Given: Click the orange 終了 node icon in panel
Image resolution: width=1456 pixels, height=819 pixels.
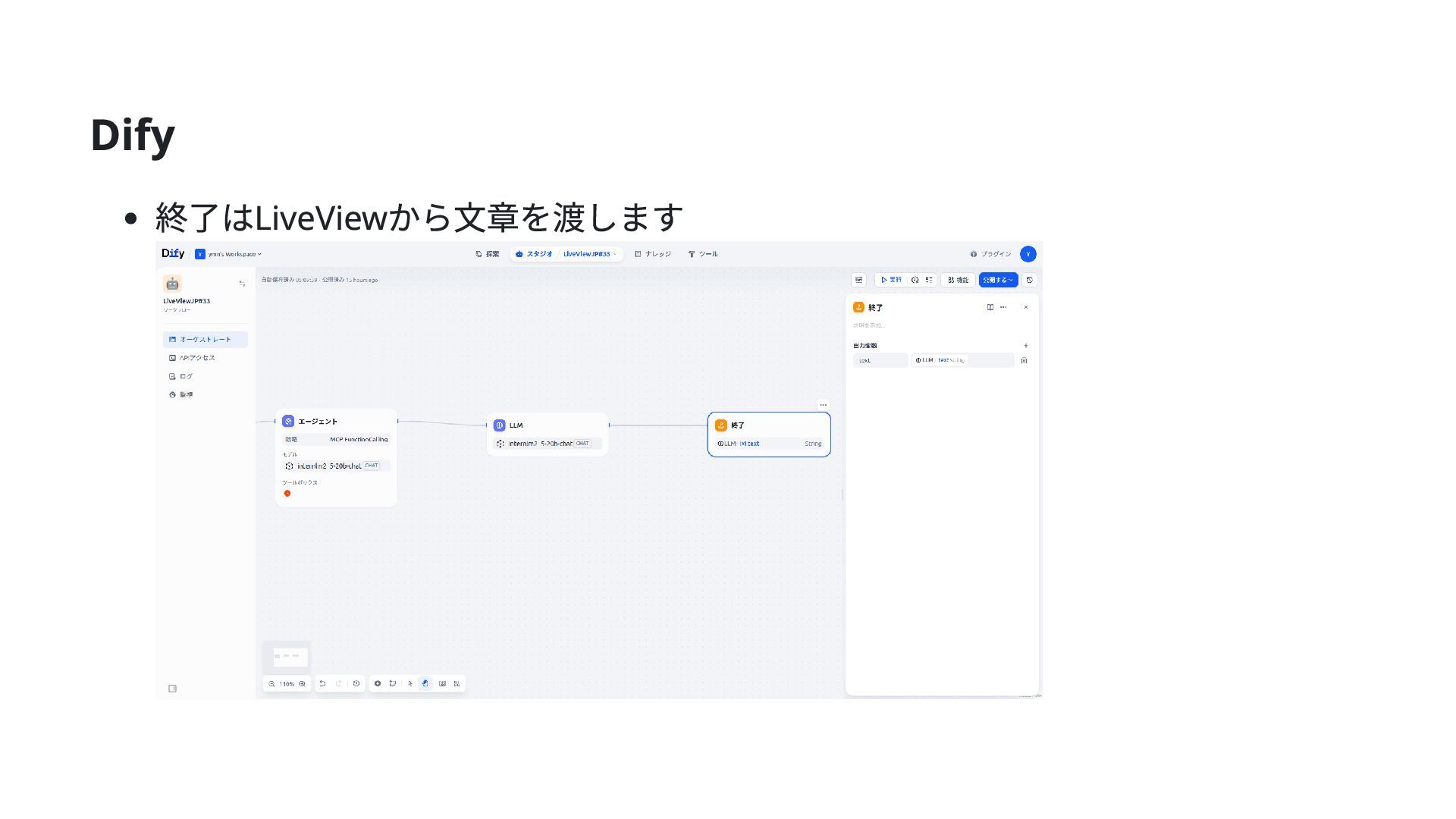Looking at the screenshot, I should click(858, 307).
